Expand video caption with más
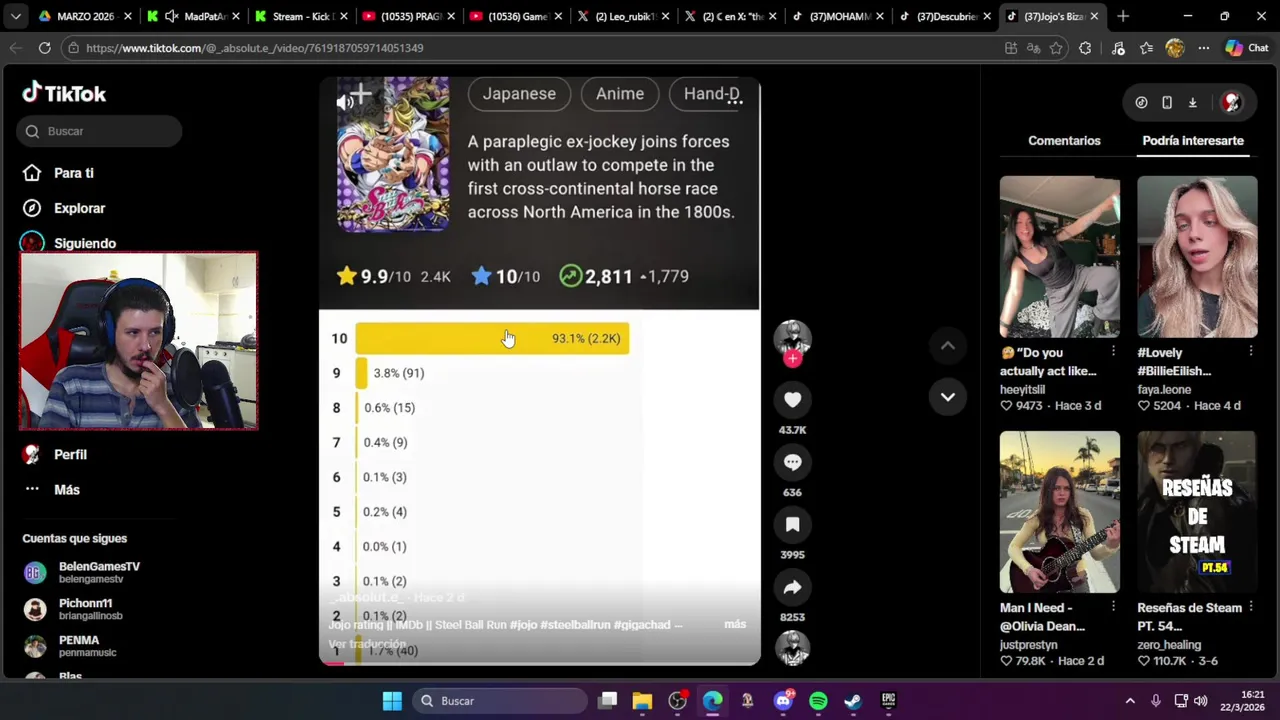 [735, 624]
